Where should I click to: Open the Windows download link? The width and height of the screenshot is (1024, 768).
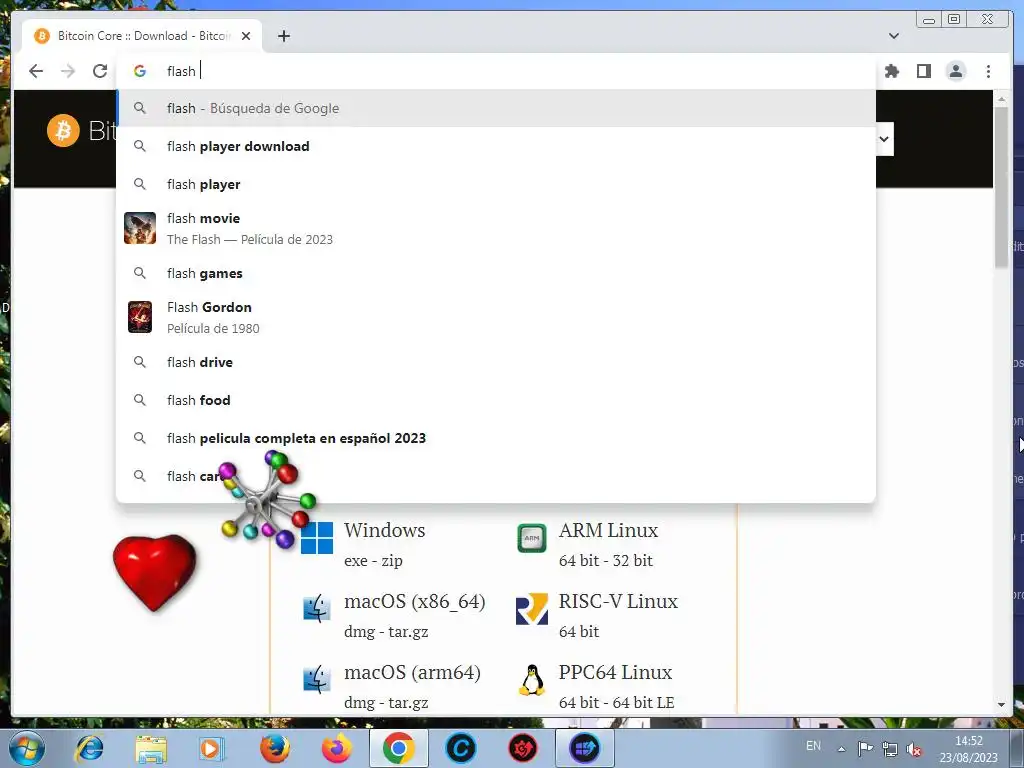pos(384,530)
